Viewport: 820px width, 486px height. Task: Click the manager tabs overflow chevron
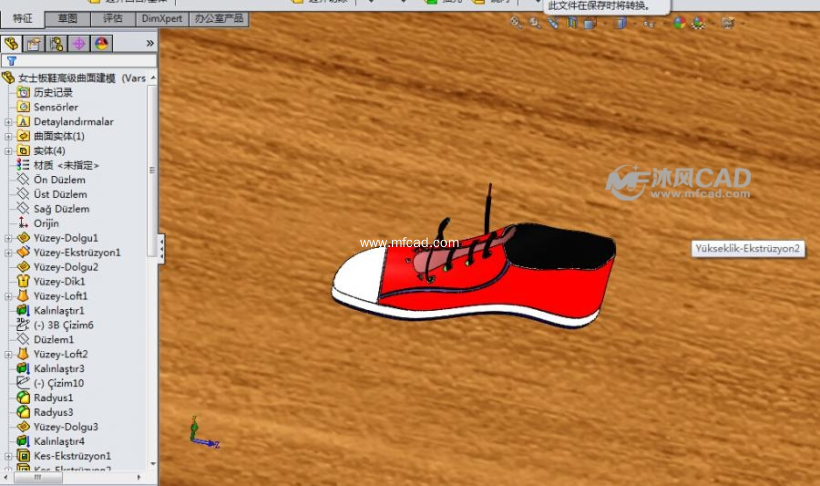click(x=150, y=43)
